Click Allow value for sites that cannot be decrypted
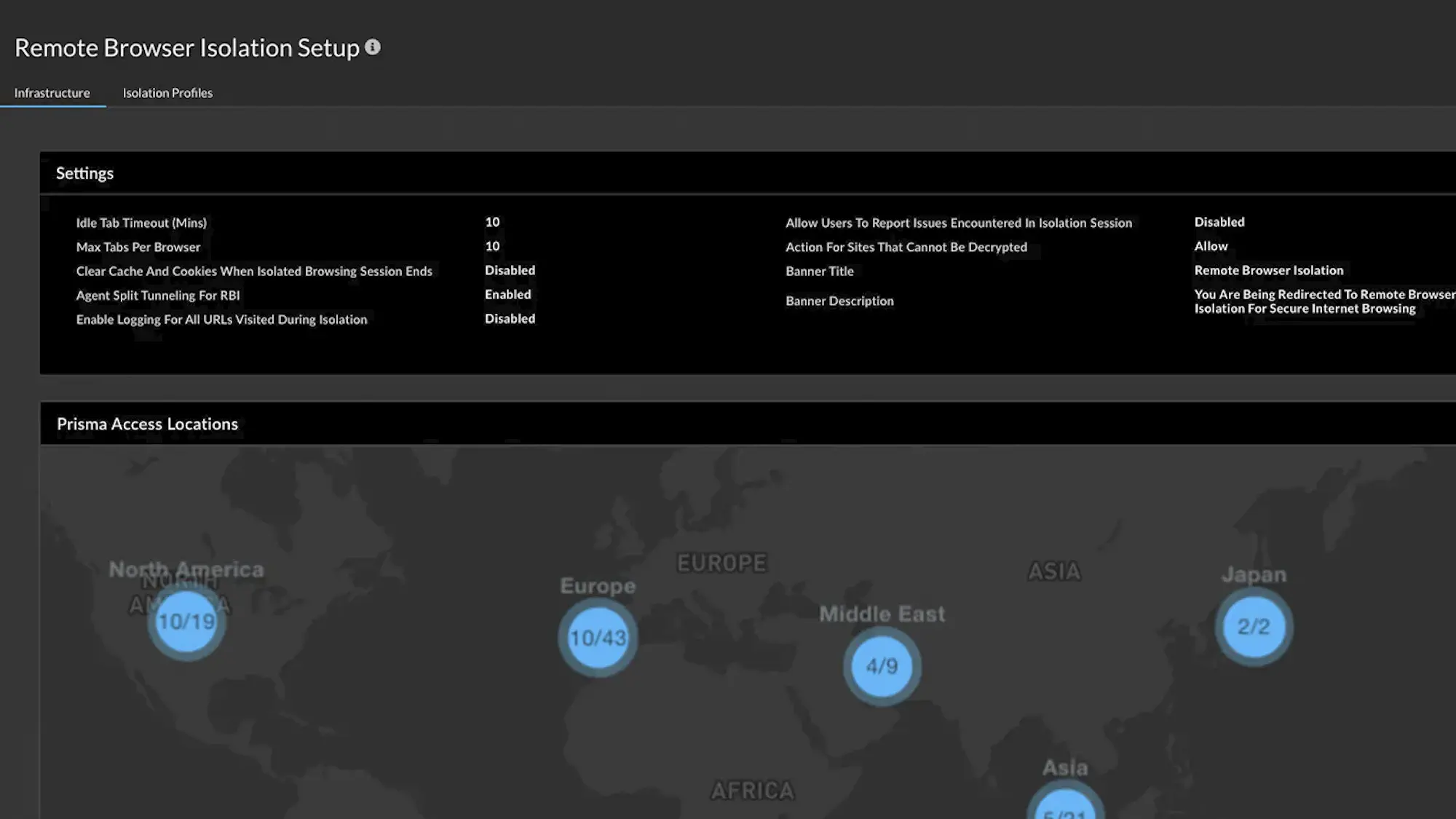 pos(1211,246)
